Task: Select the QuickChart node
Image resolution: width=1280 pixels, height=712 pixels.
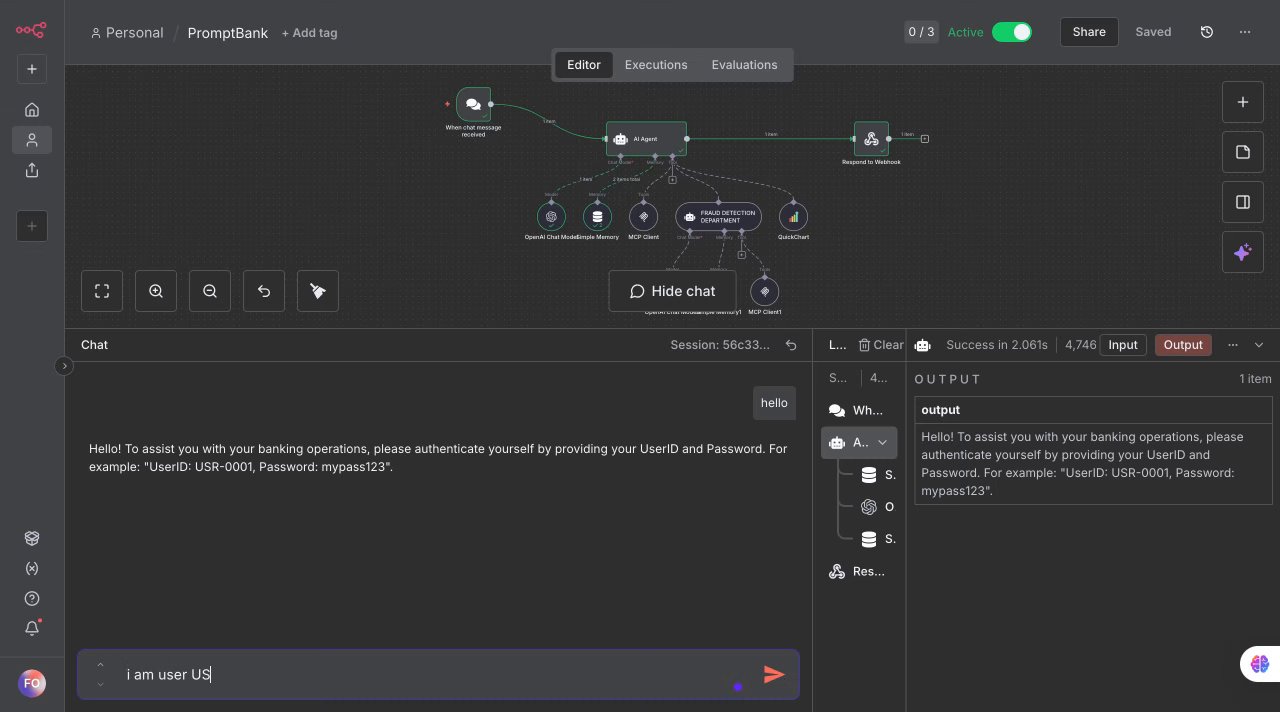Action: (x=793, y=216)
